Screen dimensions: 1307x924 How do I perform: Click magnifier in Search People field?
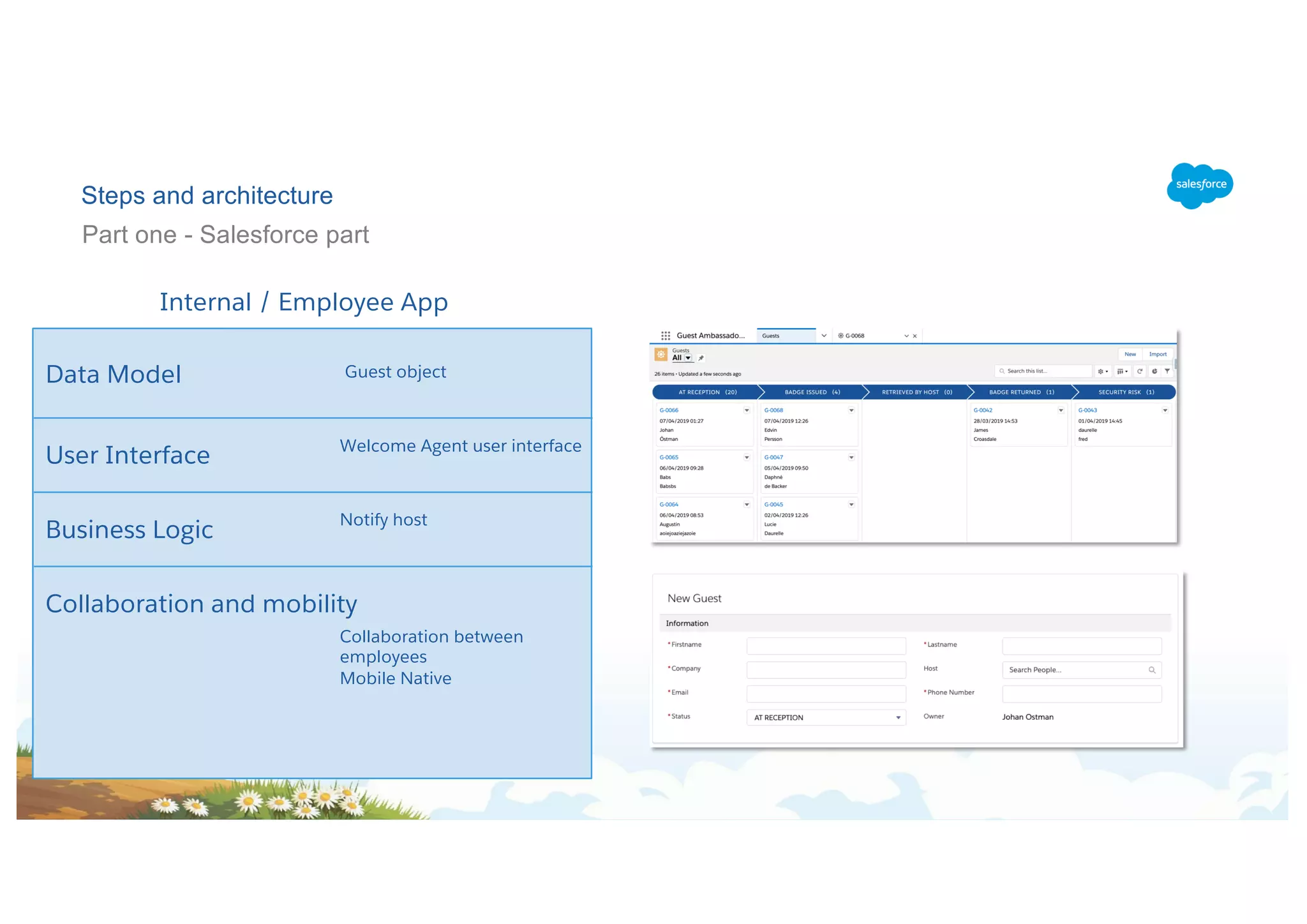coord(1152,670)
